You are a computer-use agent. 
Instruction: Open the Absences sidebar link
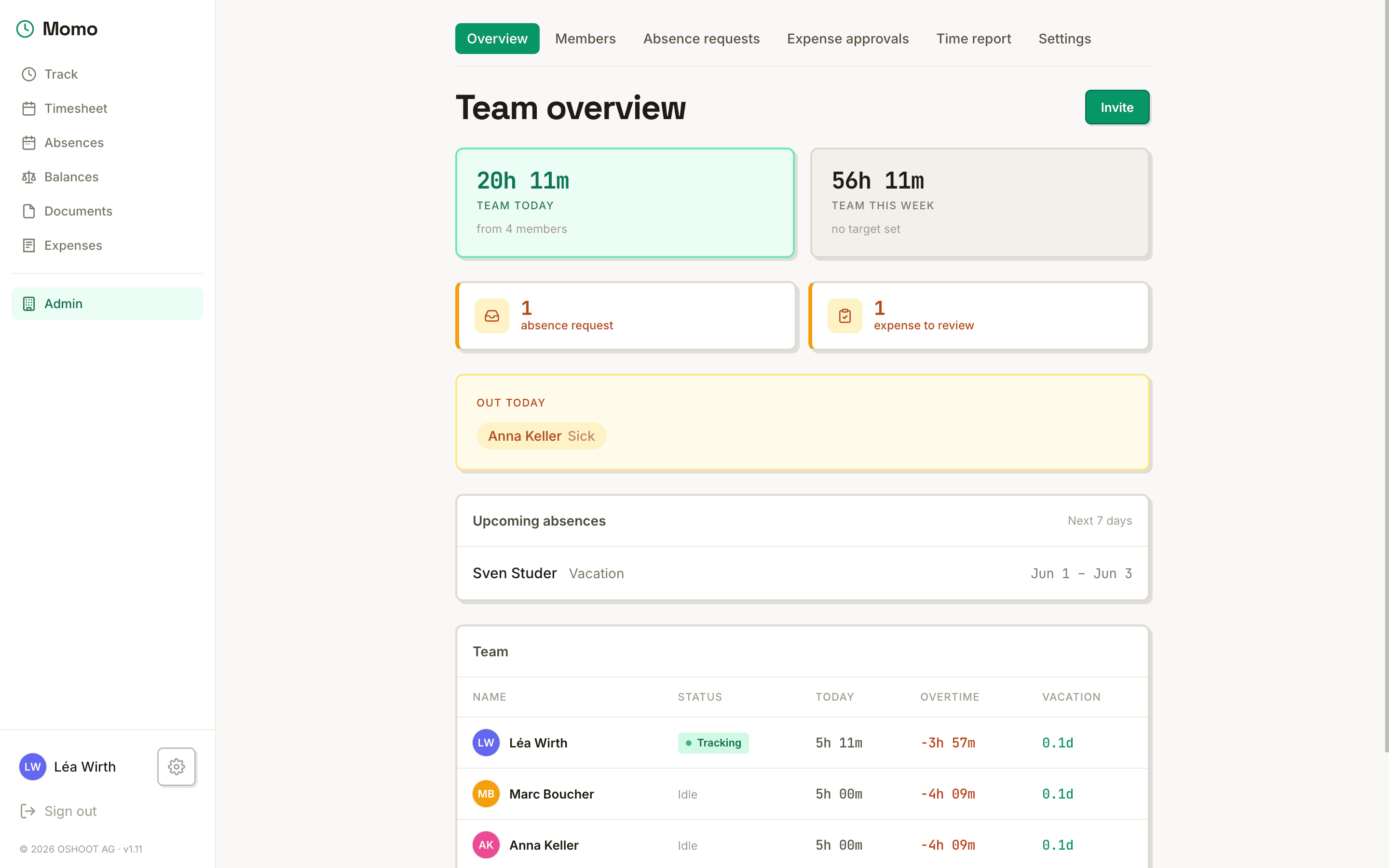click(108, 142)
